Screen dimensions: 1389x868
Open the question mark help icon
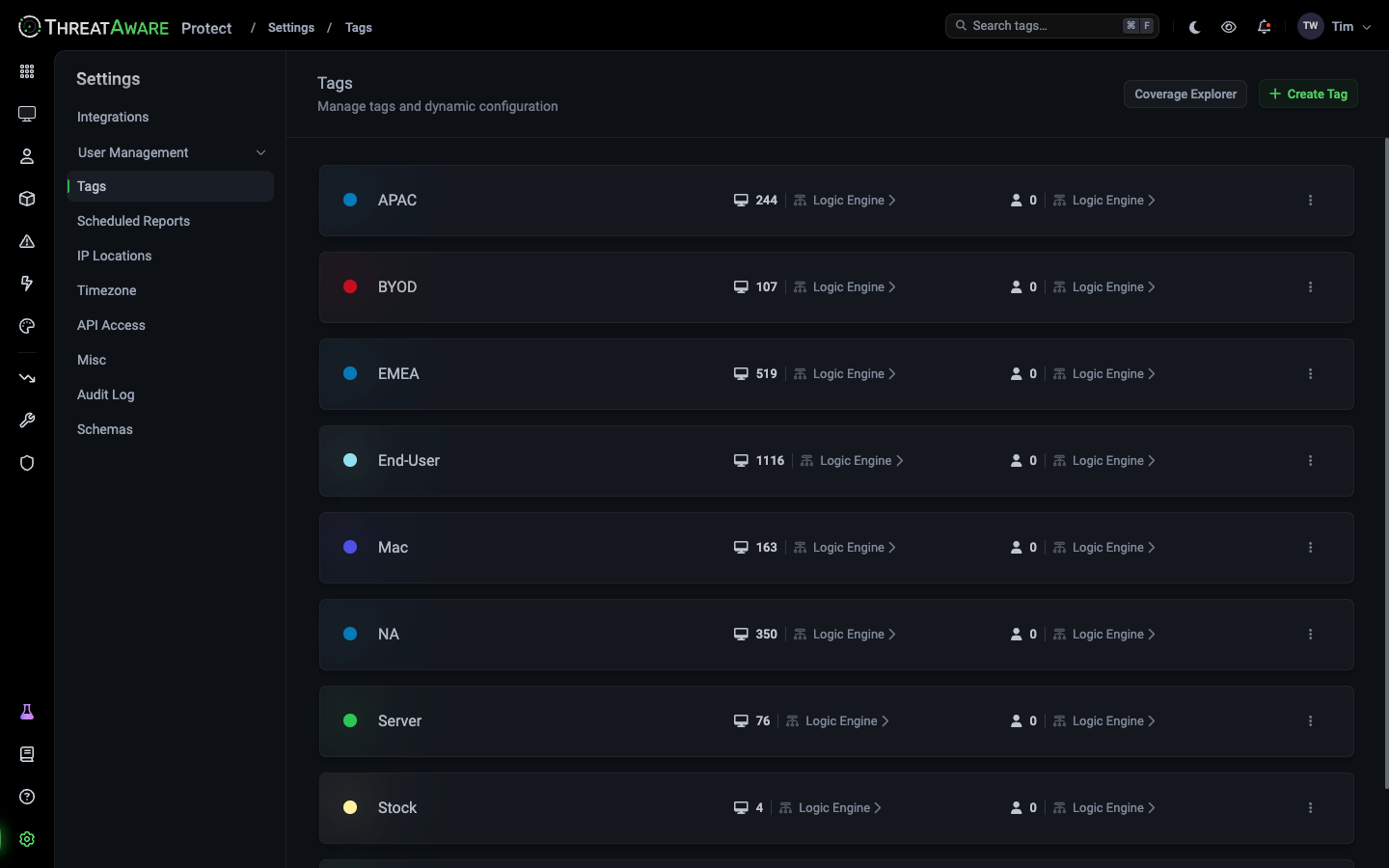click(x=27, y=797)
